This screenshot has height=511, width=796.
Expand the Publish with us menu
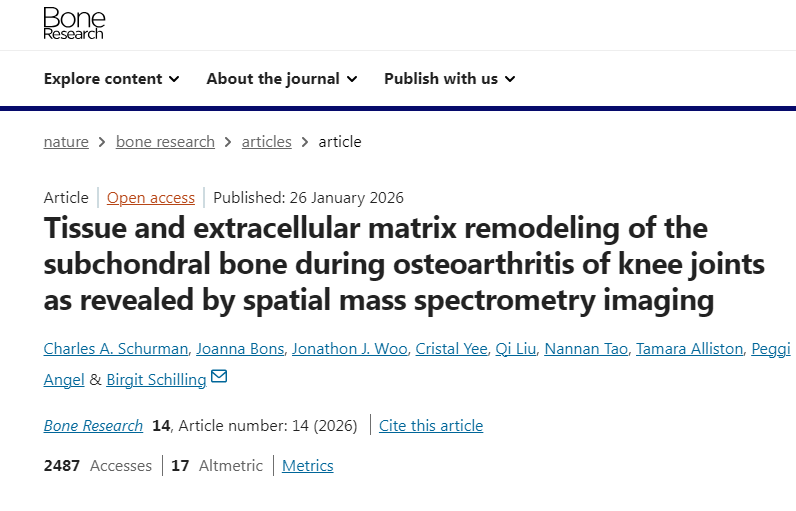click(449, 79)
